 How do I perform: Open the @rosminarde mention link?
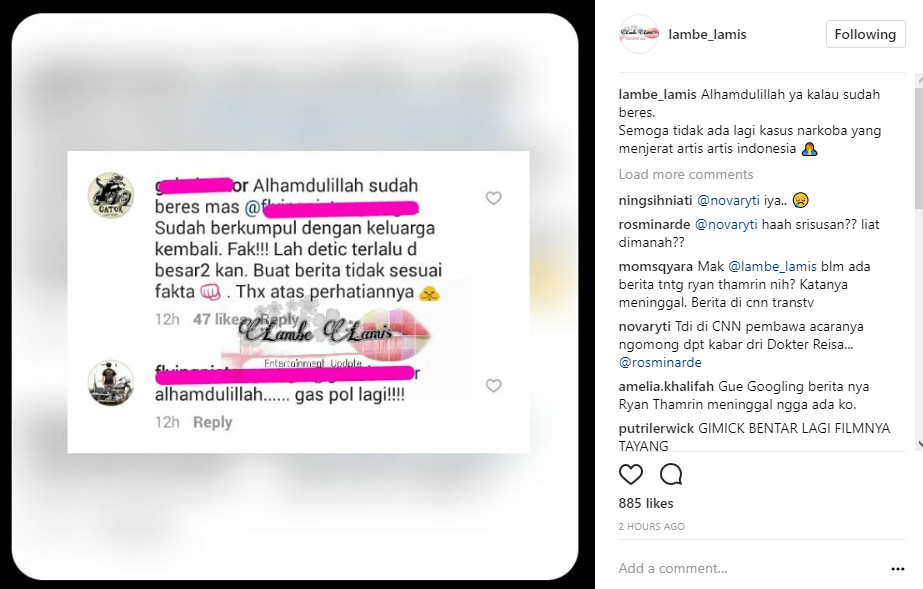[x=660, y=362]
